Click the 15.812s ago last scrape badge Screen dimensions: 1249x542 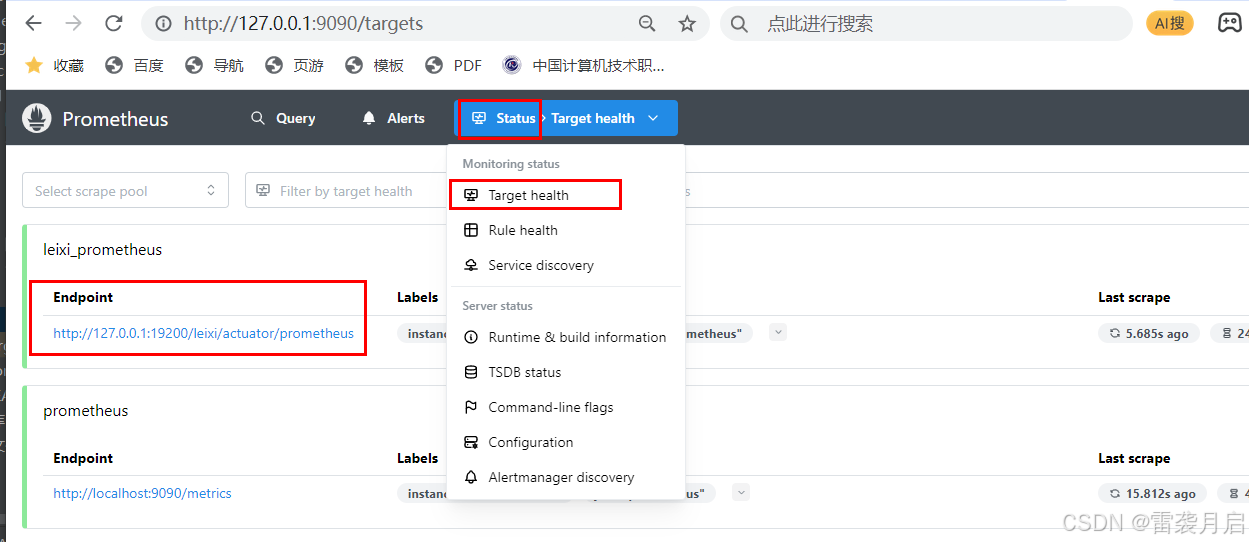(1153, 493)
